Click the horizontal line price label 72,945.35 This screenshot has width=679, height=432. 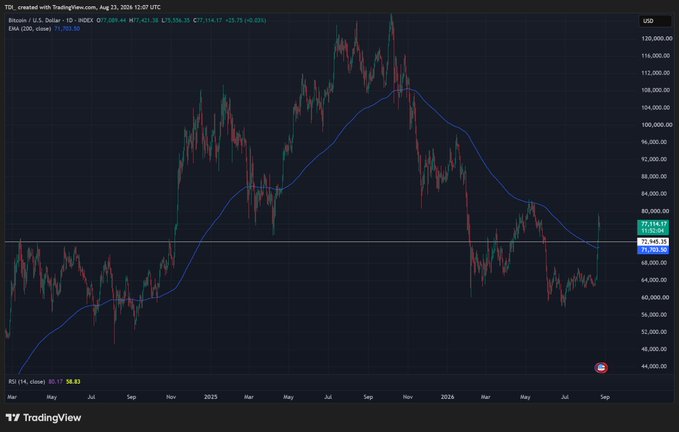(653, 242)
